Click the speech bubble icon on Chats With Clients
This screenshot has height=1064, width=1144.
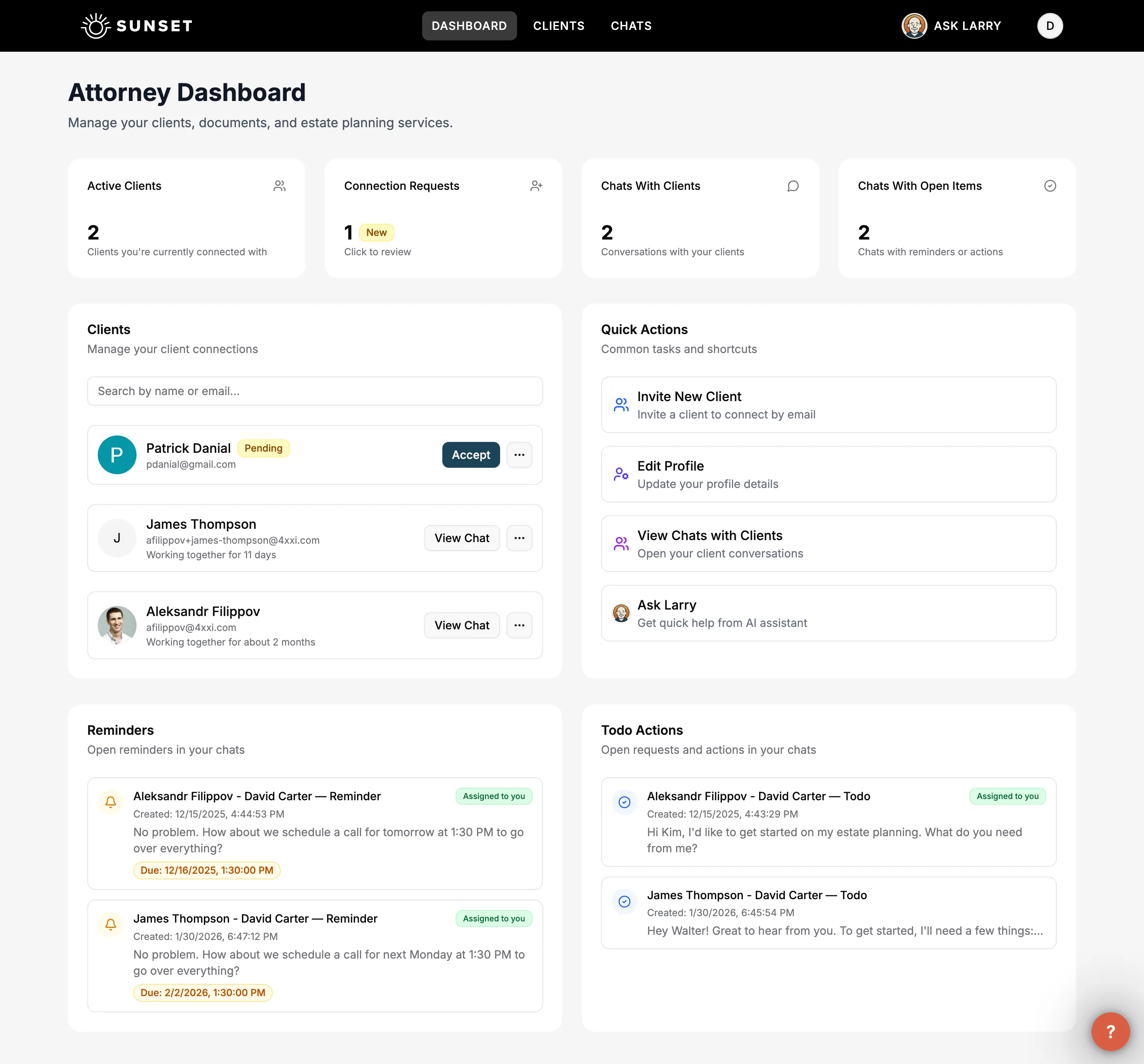pyautogui.click(x=793, y=186)
